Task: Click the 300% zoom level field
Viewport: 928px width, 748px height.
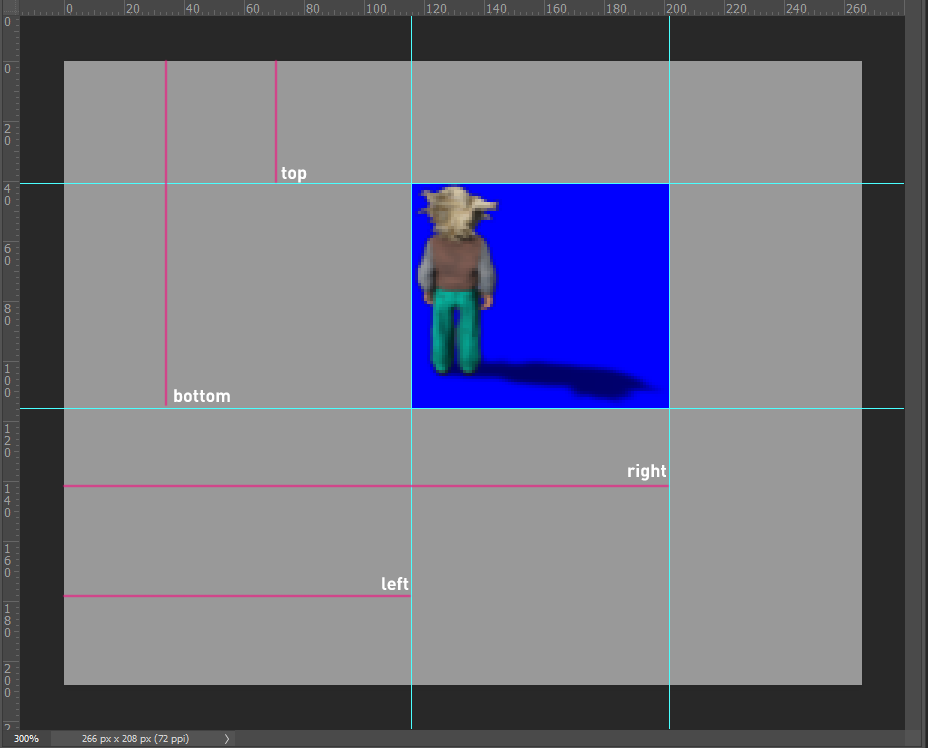Action: click(26, 739)
